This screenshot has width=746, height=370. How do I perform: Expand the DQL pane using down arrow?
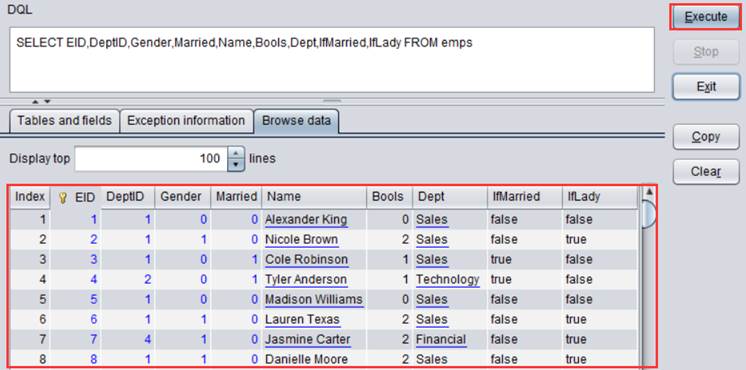coord(47,101)
